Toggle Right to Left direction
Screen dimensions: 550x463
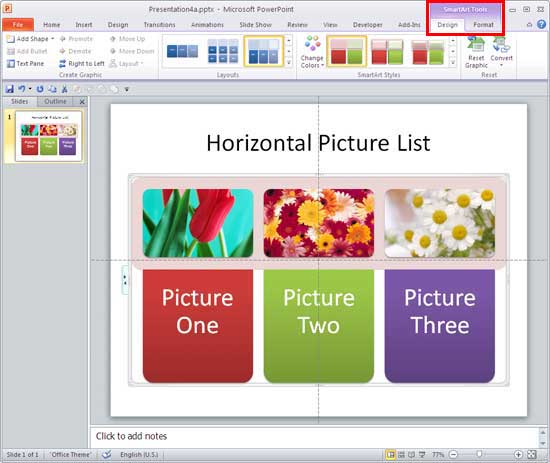(82, 63)
